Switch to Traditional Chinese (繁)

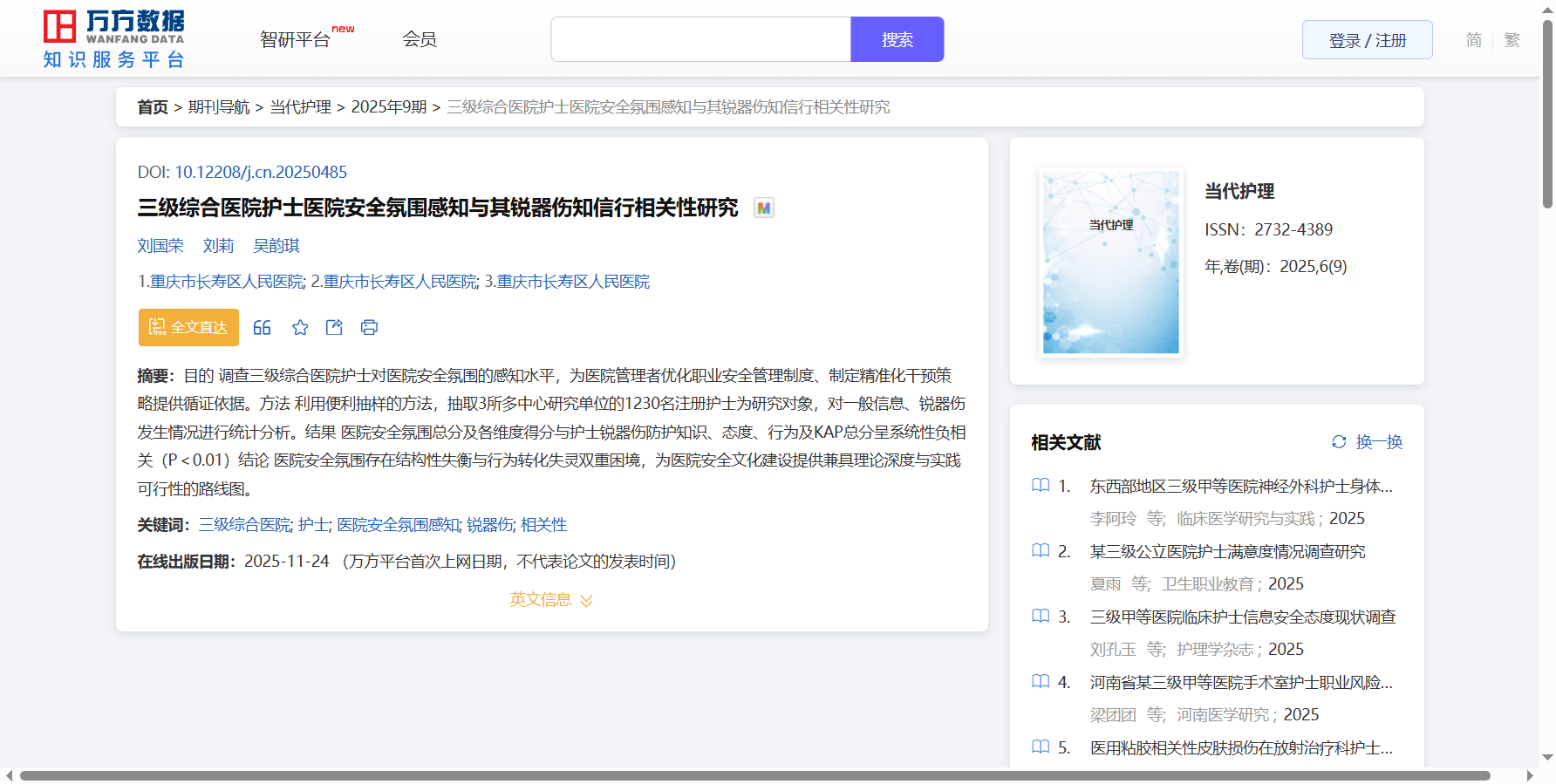click(x=1512, y=40)
